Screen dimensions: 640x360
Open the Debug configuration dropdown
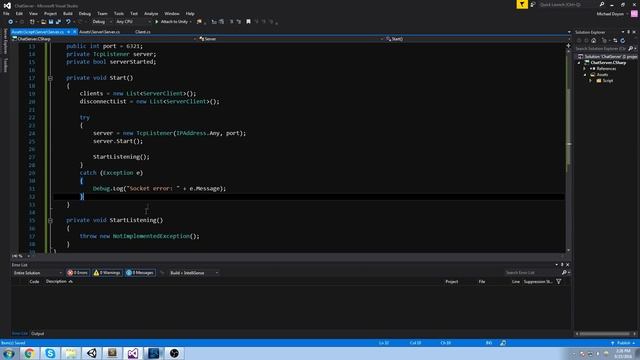click(x=101, y=22)
